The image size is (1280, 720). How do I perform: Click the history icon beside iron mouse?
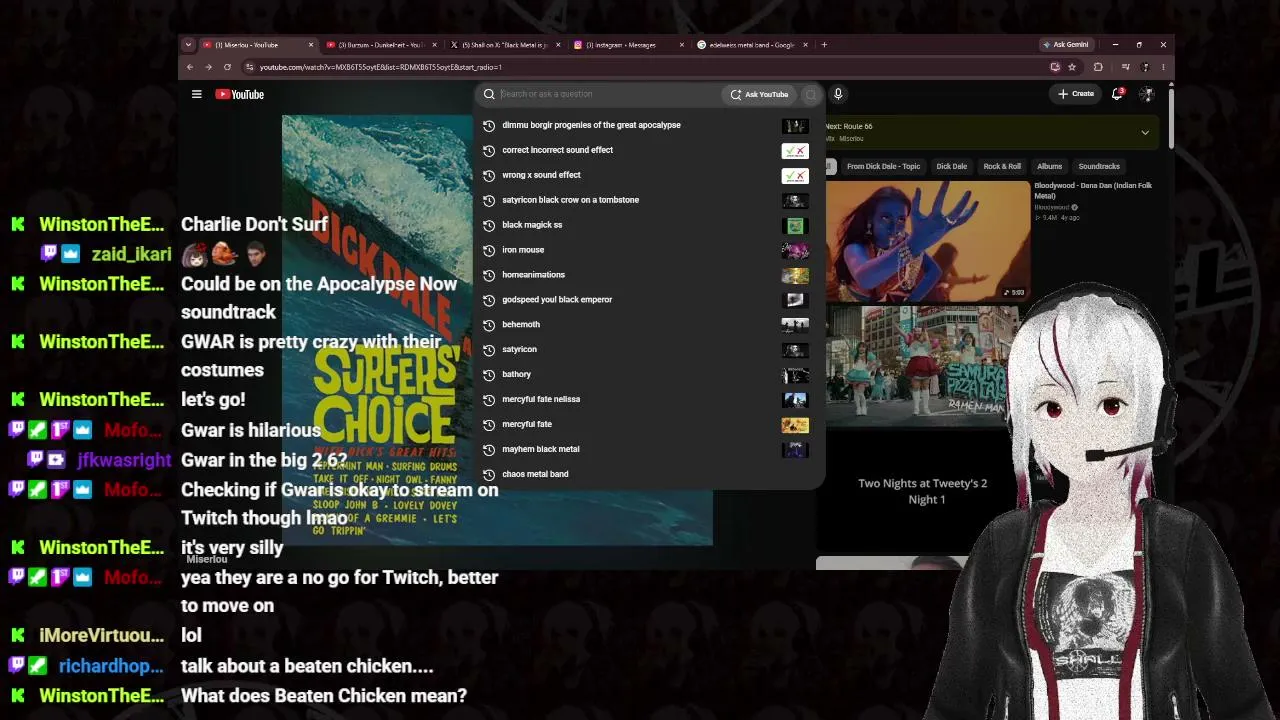click(x=489, y=250)
